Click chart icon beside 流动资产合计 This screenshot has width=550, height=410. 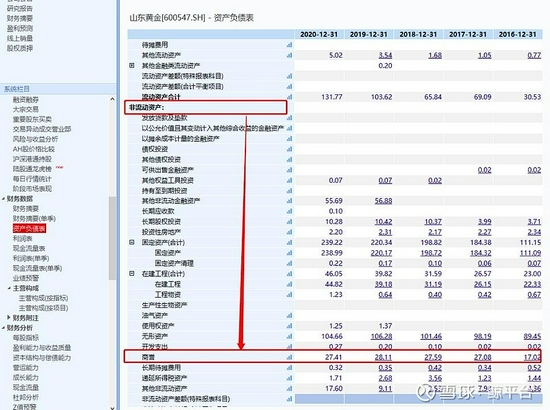(289, 97)
